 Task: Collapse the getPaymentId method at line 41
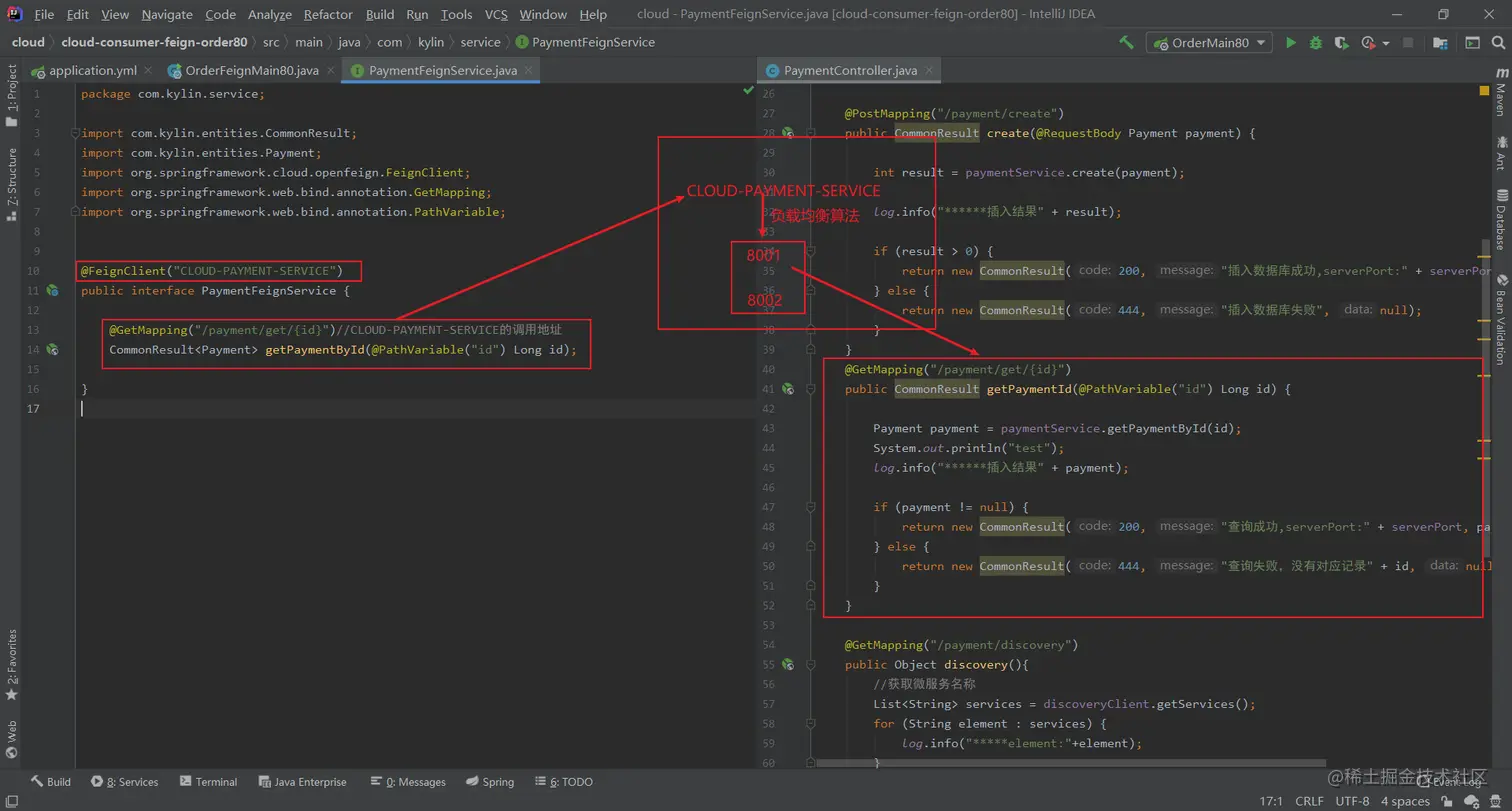tap(811, 389)
